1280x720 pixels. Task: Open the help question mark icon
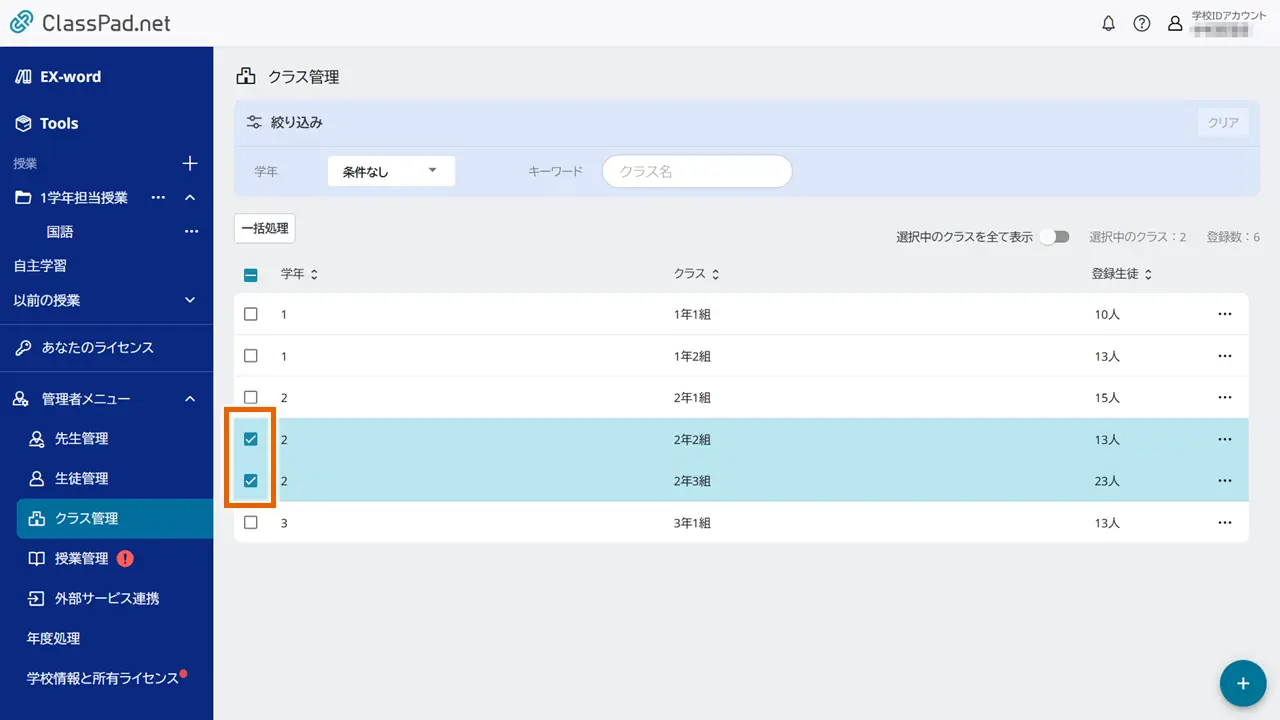tap(1141, 24)
